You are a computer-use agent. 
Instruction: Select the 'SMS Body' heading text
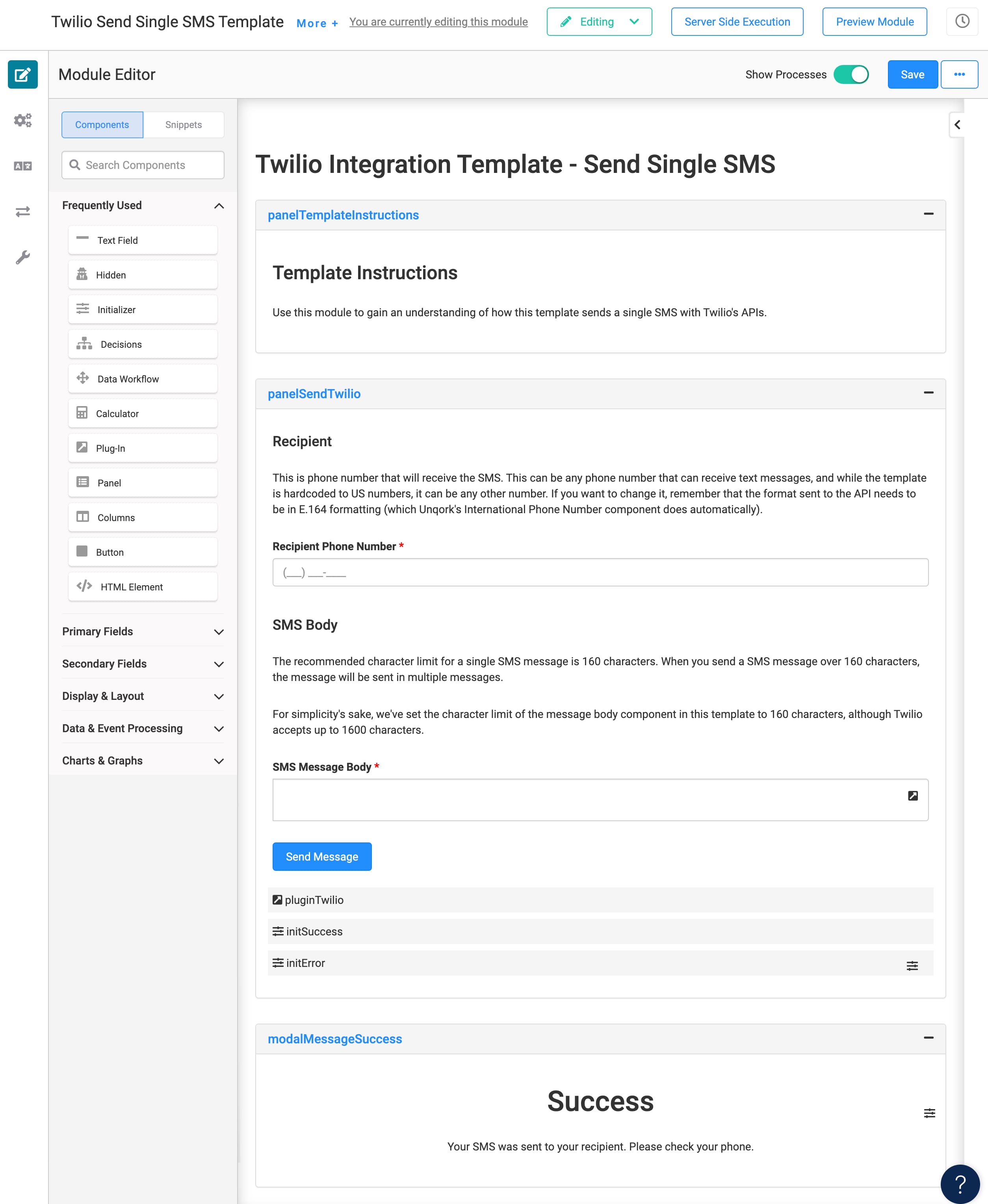[305, 625]
